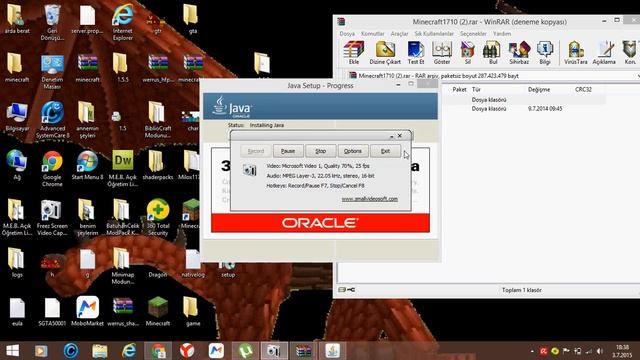Screen dimensions: 640x360
Task: Open the Dosya menu in WinRAR
Action: point(347,33)
